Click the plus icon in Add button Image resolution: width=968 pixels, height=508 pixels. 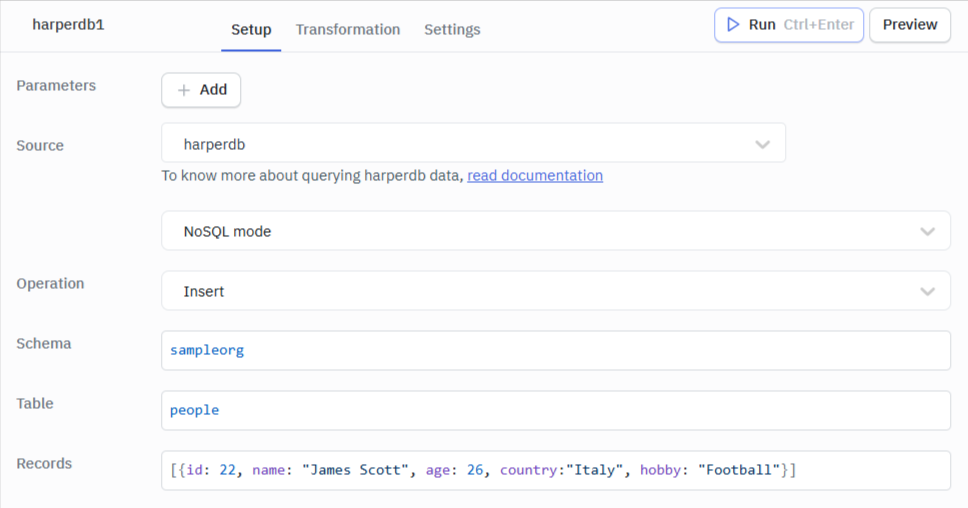[x=183, y=90]
